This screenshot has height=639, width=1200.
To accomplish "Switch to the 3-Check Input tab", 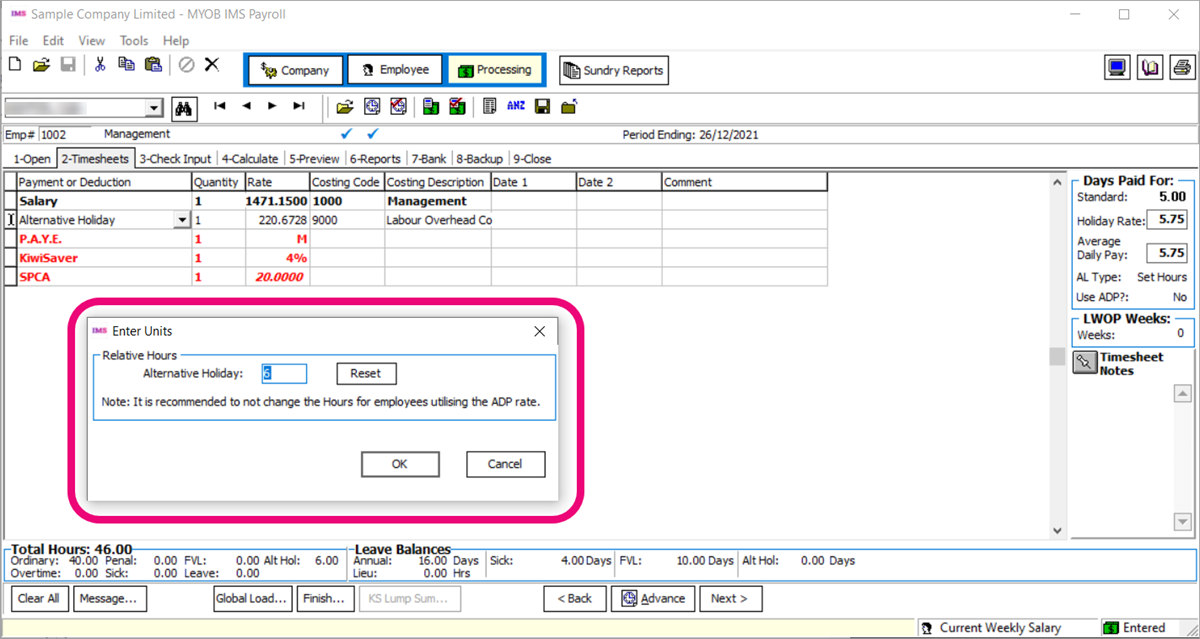I will pyautogui.click(x=175, y=159).
